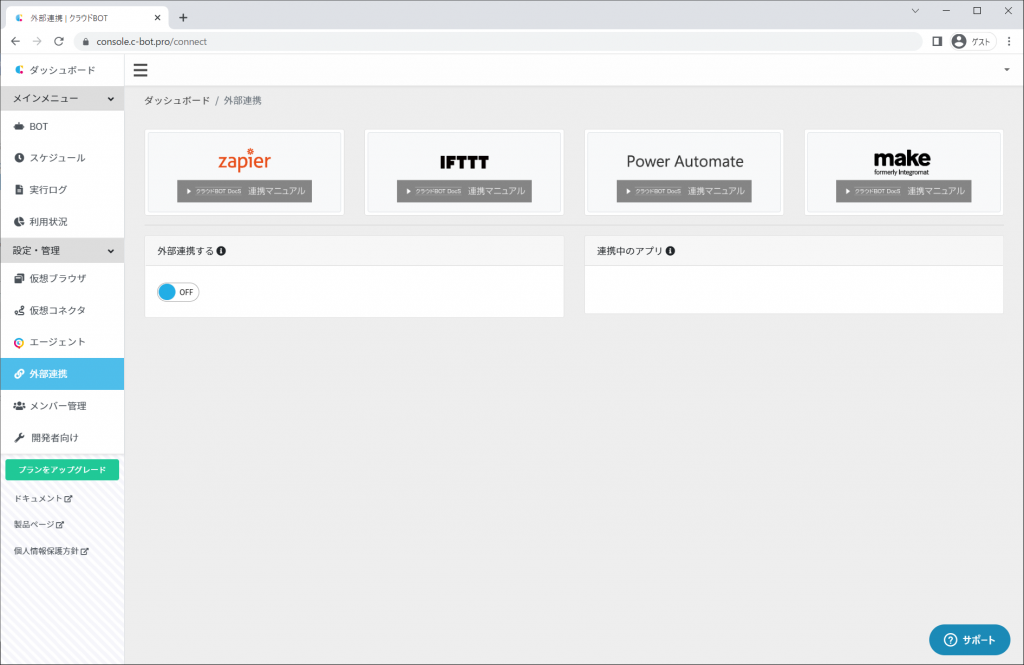Select 仮想コネクタ in sidebar

click(62, 310)
